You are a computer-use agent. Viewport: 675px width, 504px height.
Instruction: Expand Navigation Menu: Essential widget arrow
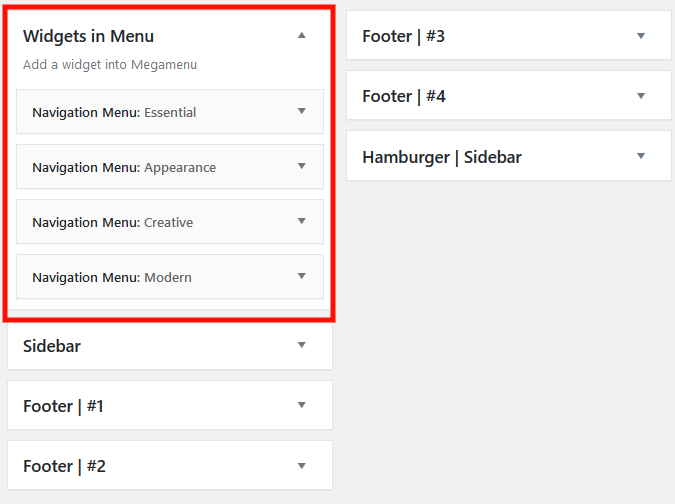pos(301,111)
